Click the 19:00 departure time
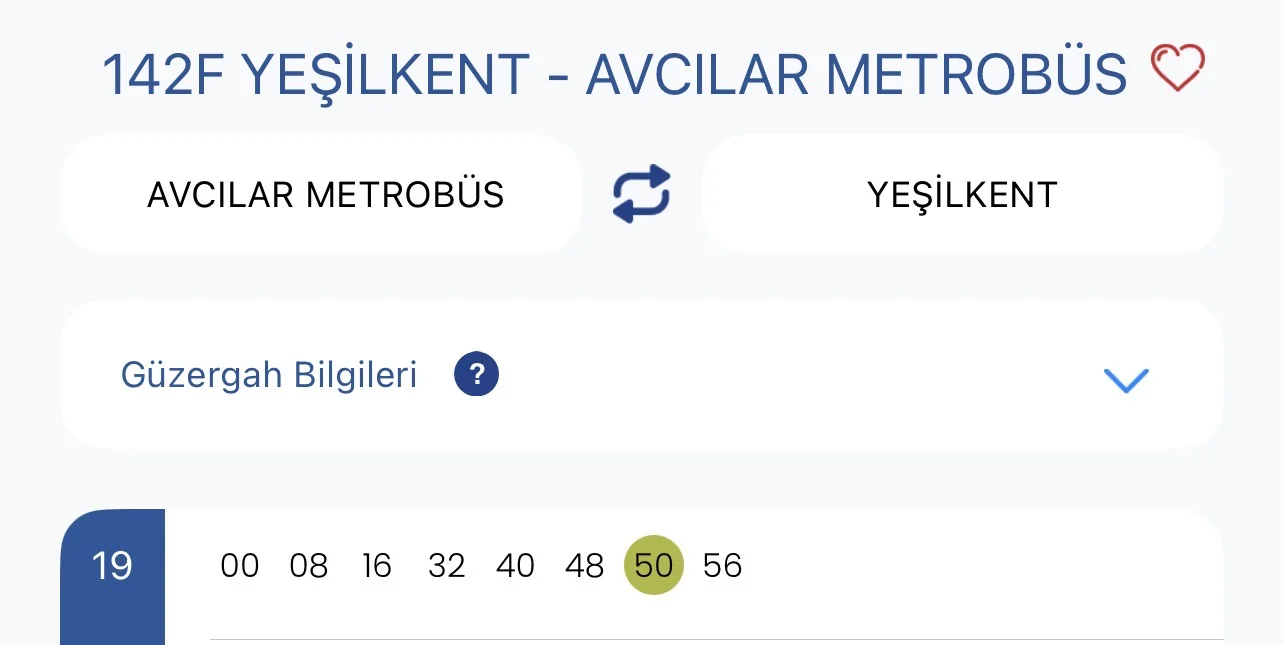This screenshot has height=645, width=1284. tap(240, 566)
